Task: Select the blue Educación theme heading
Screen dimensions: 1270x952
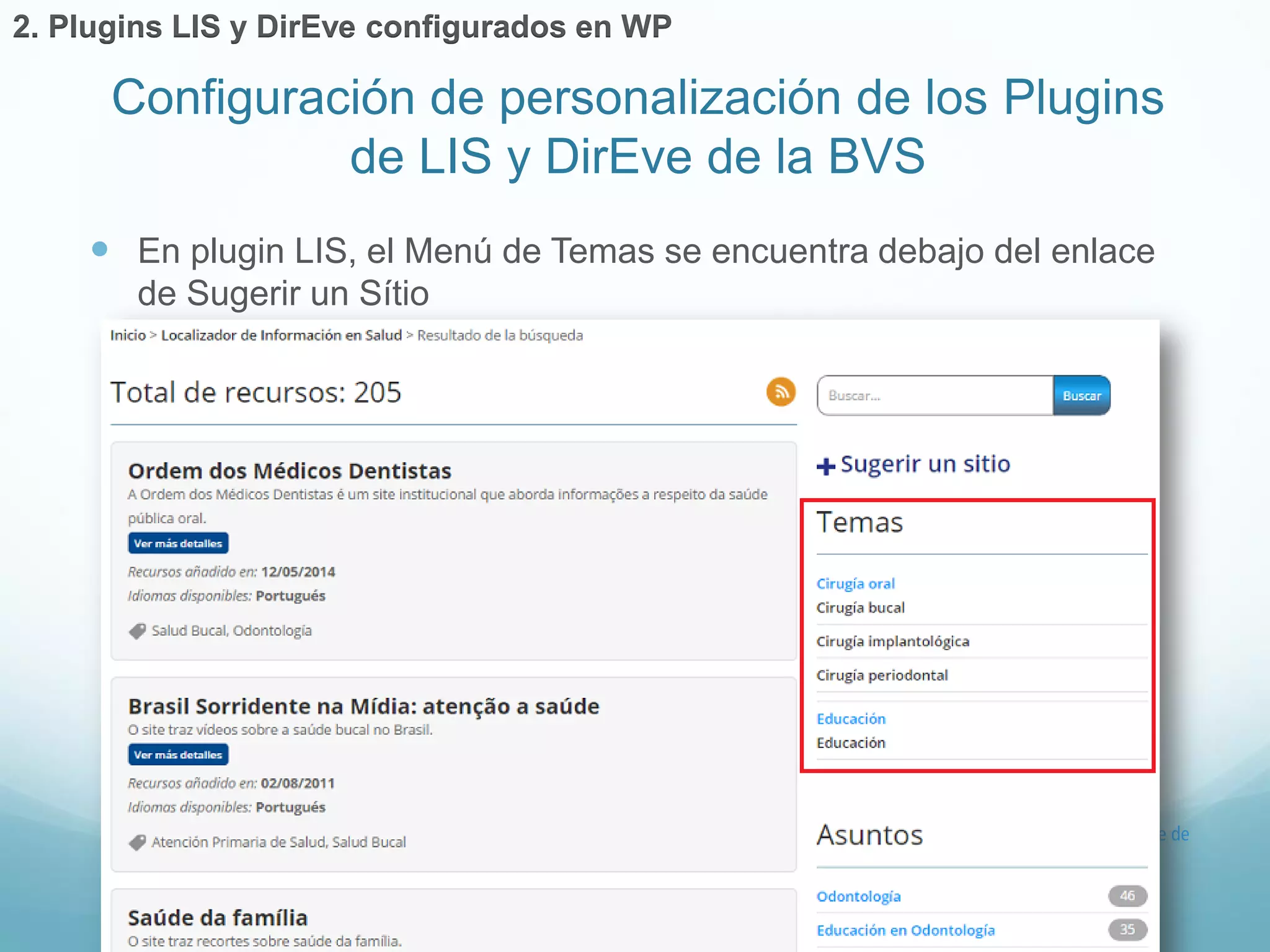Action: coord(851,719)
